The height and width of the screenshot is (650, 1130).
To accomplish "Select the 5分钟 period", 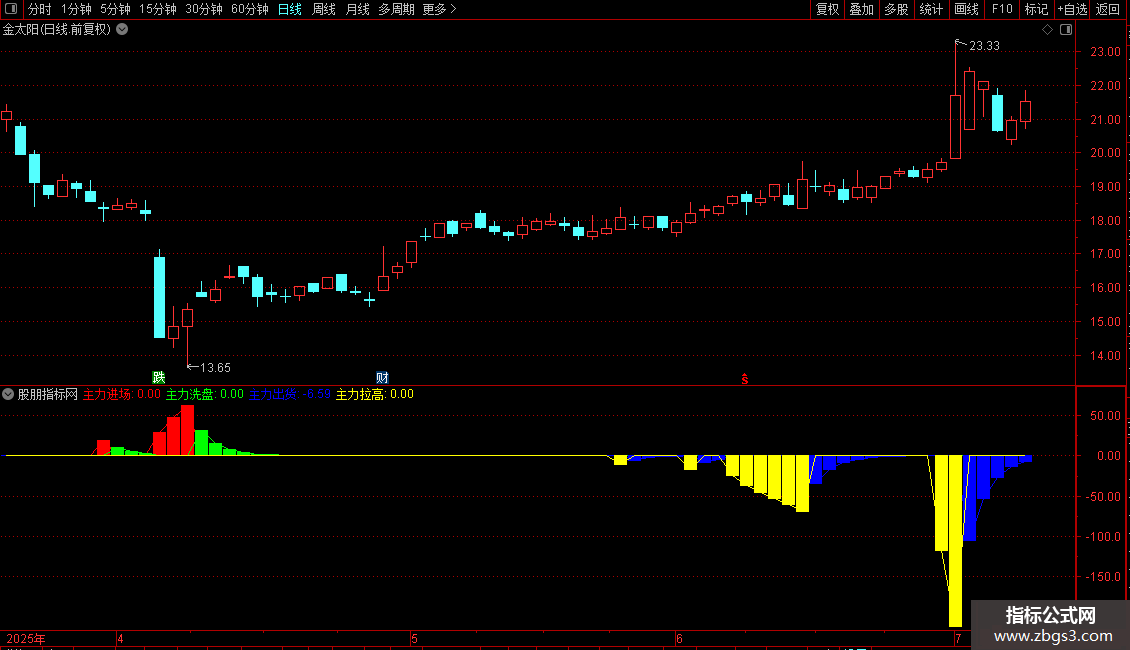I will (115, 9).
